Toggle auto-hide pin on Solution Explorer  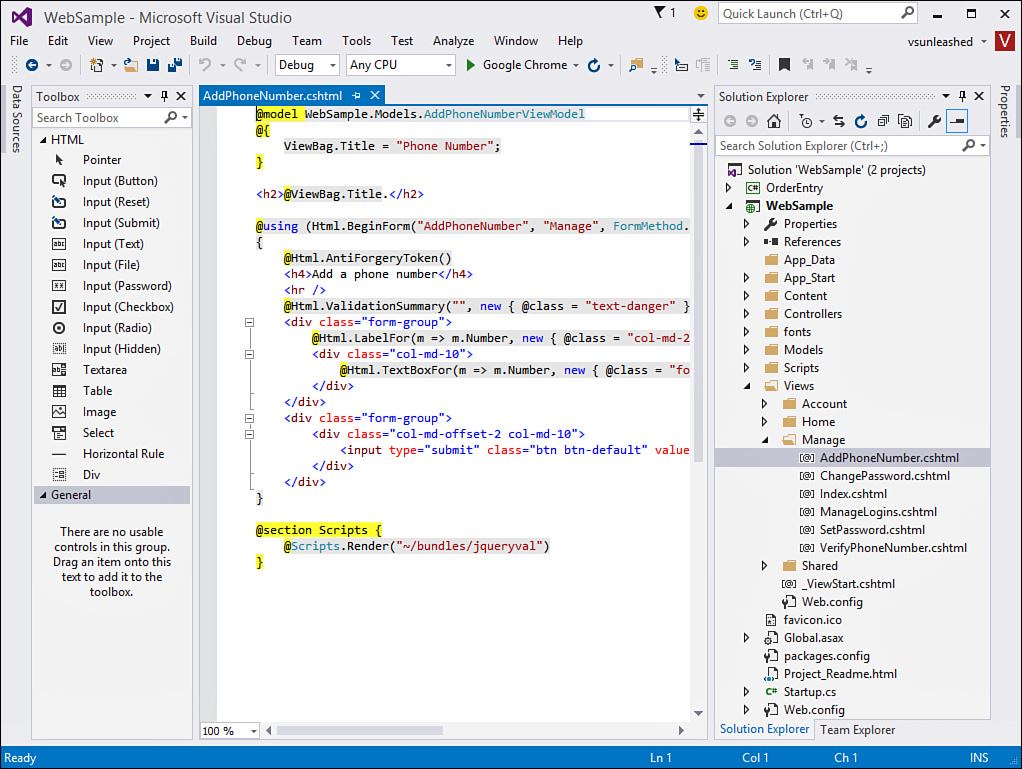click(x=962, y=96)
